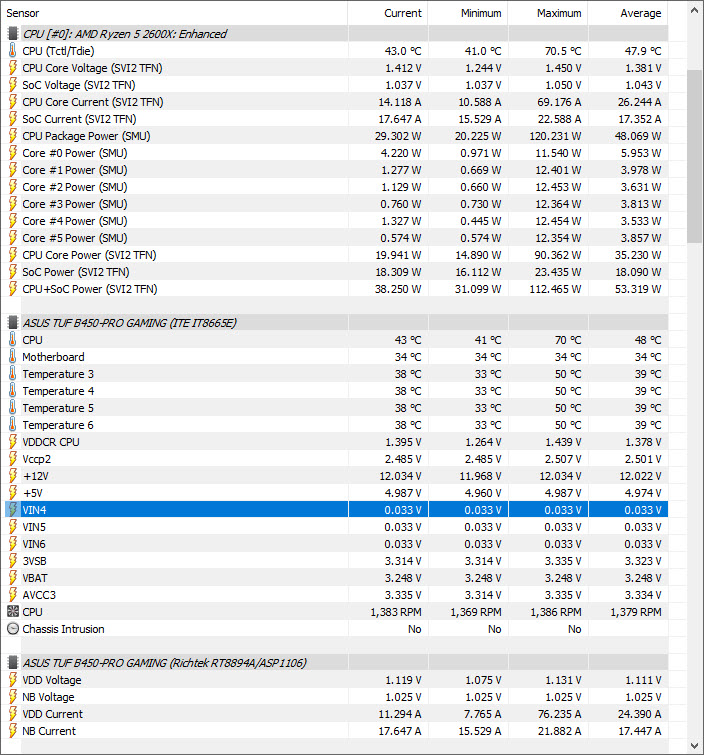
Task: Click the ITE IT8665E group chip icon
Action: point(13,323)
